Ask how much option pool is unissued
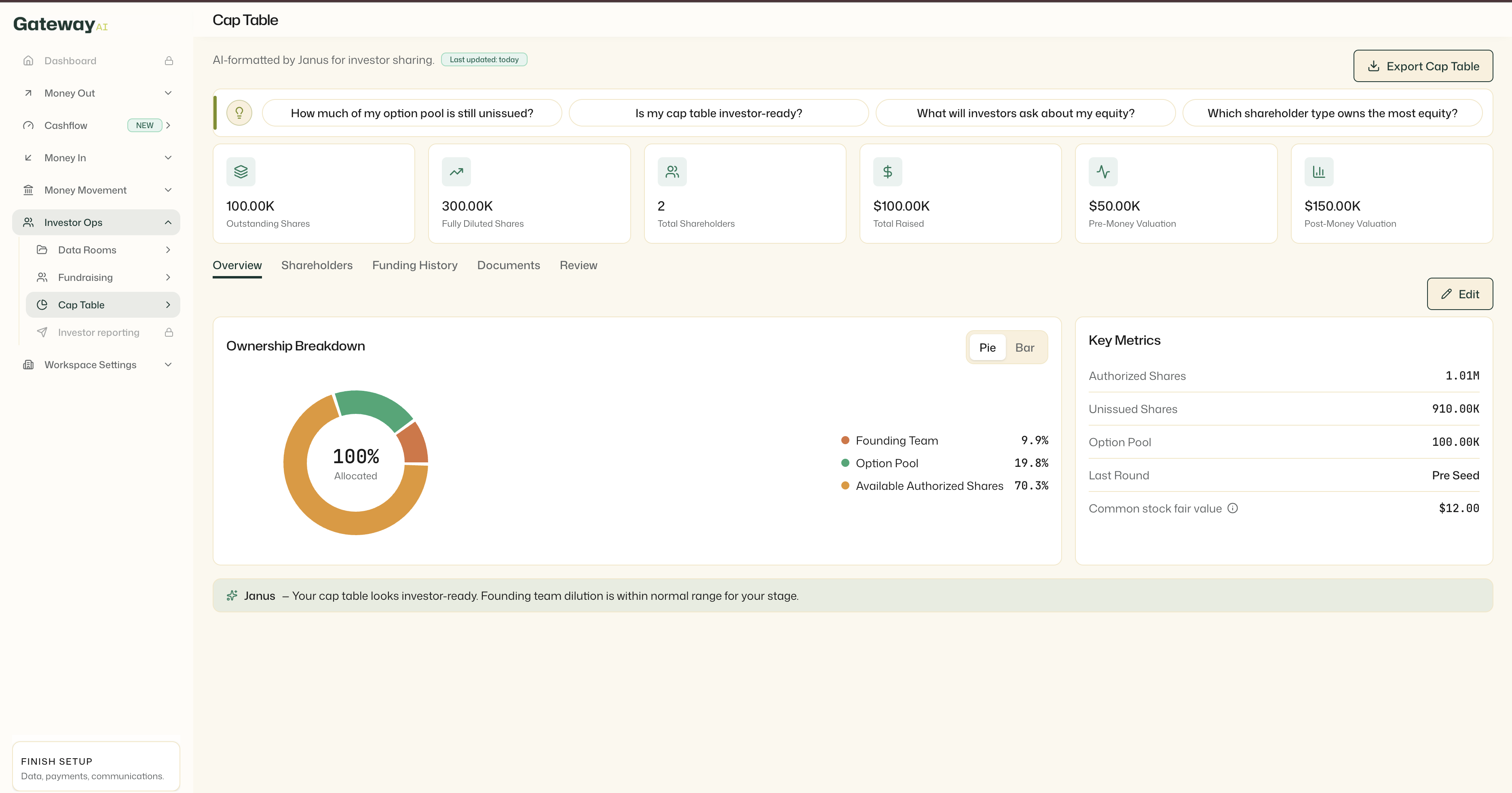1512x793 pixels. pos(412,113)
